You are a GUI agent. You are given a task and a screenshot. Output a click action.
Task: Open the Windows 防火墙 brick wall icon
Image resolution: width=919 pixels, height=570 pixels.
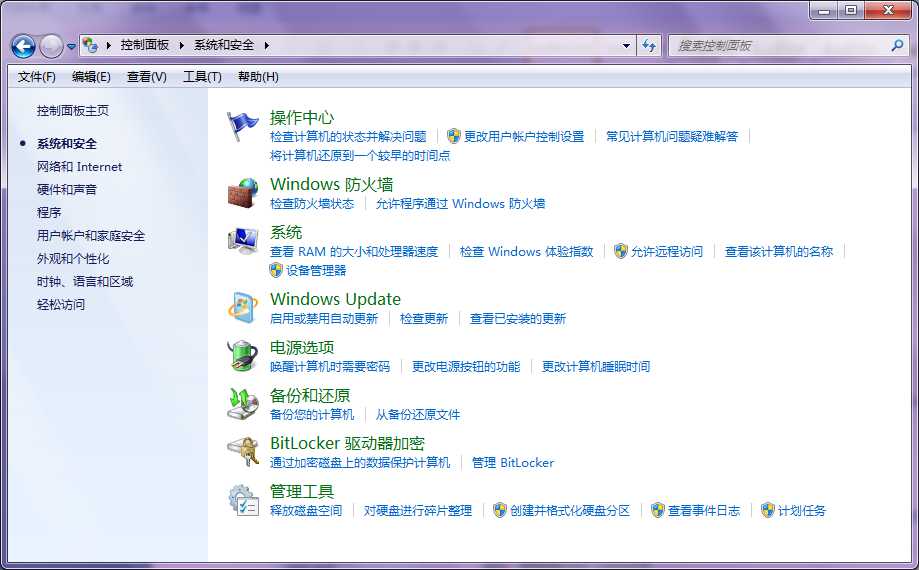click(243, 193)
